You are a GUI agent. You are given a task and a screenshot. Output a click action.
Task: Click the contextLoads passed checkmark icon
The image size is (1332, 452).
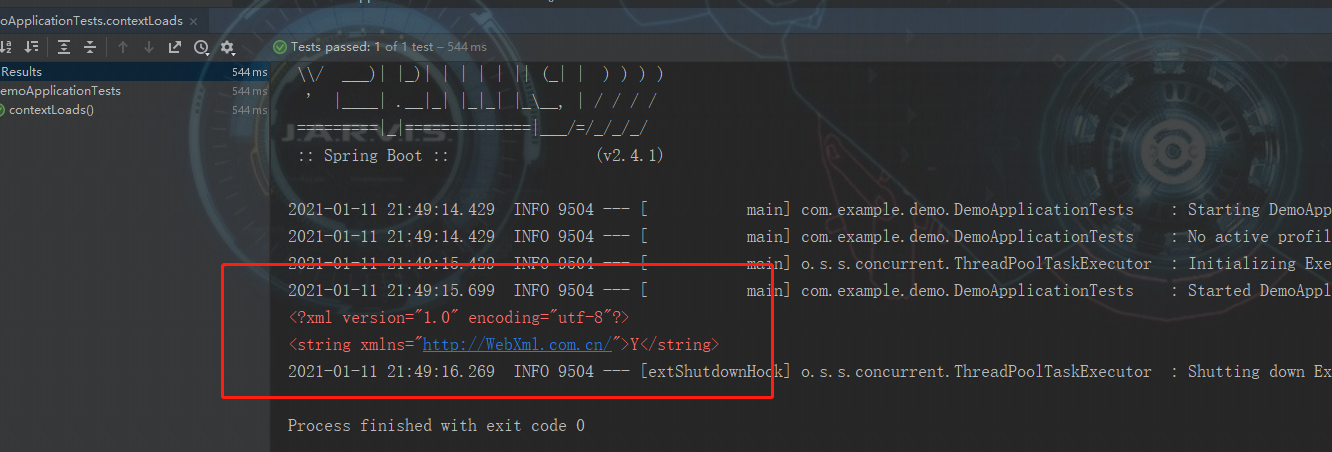(x=3, y=110)
